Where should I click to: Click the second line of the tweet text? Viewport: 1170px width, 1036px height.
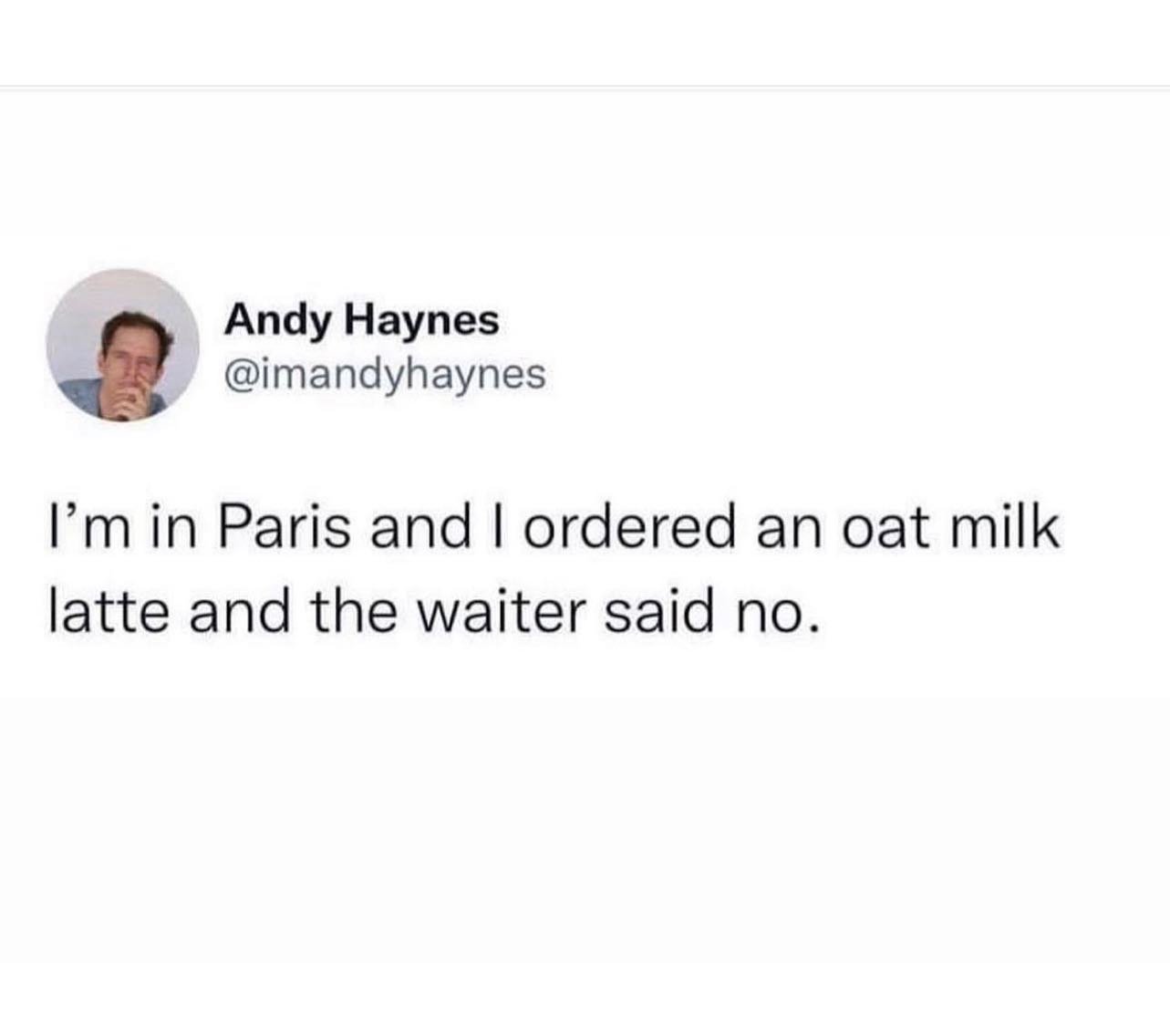click(428, 611)
